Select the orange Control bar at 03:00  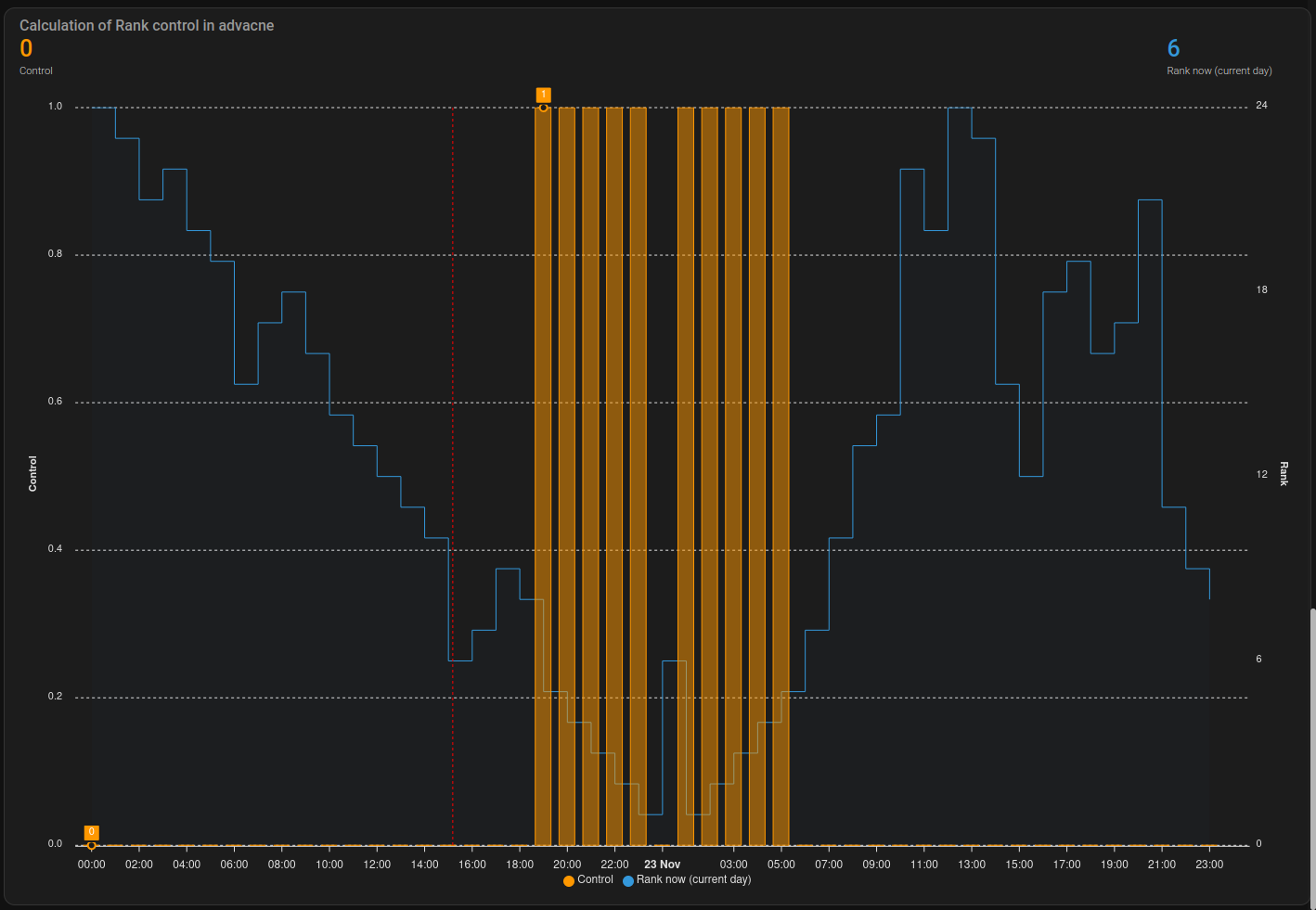point(733,464)
